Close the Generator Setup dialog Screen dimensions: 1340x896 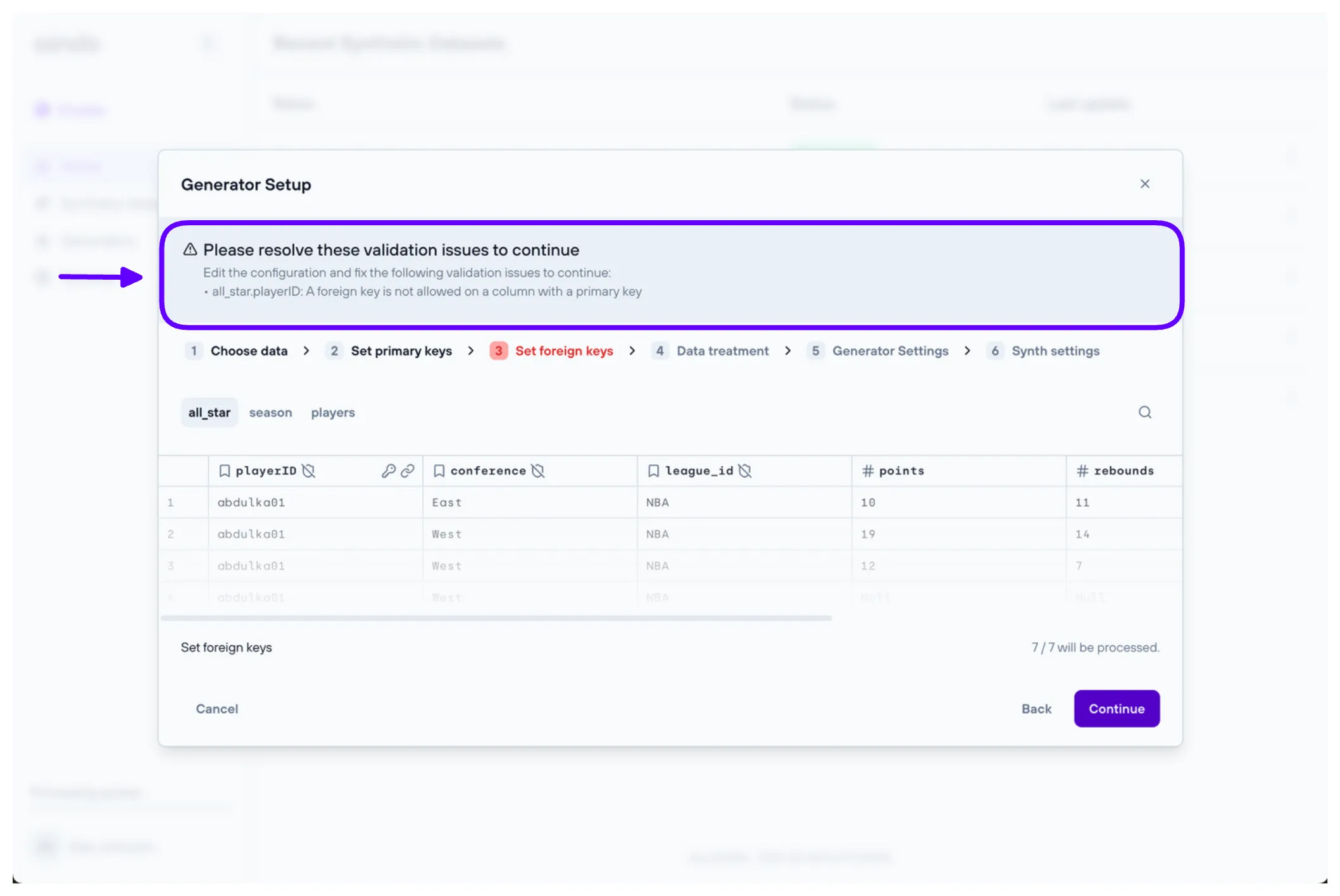click(1144, 184)
